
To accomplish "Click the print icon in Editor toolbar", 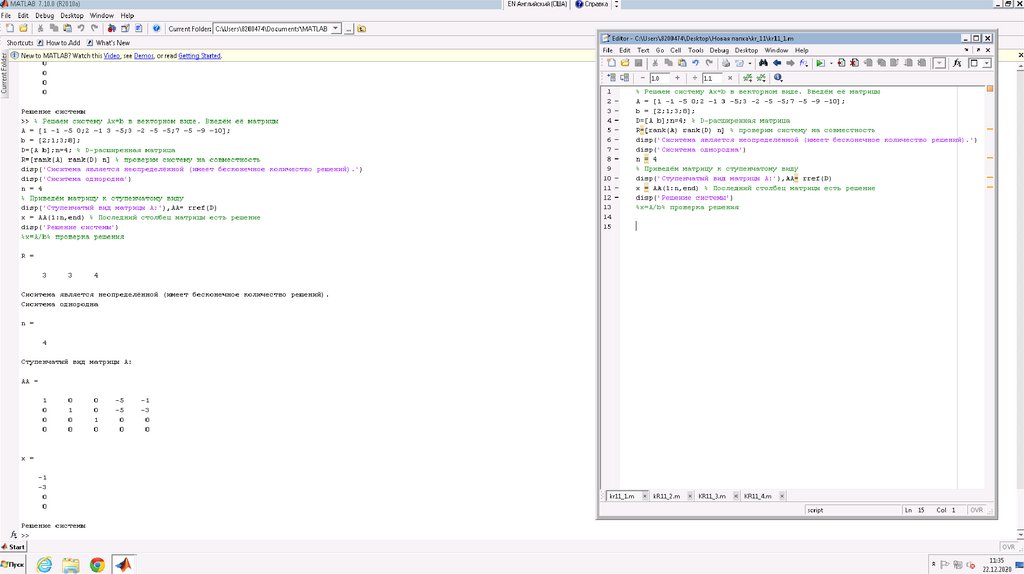I will pos(724,62).
